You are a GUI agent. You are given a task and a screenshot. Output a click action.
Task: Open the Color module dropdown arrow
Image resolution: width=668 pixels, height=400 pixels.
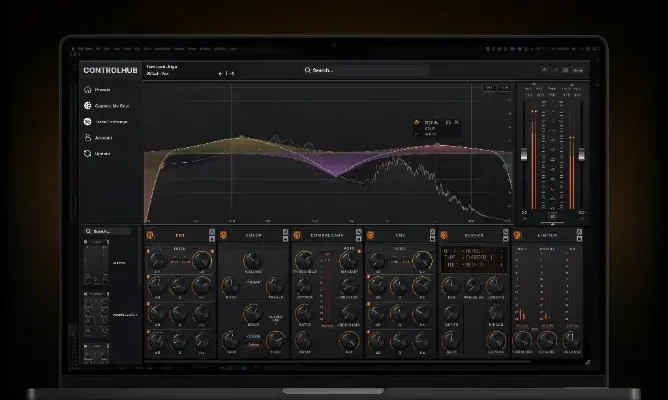(x=285, y=238)
